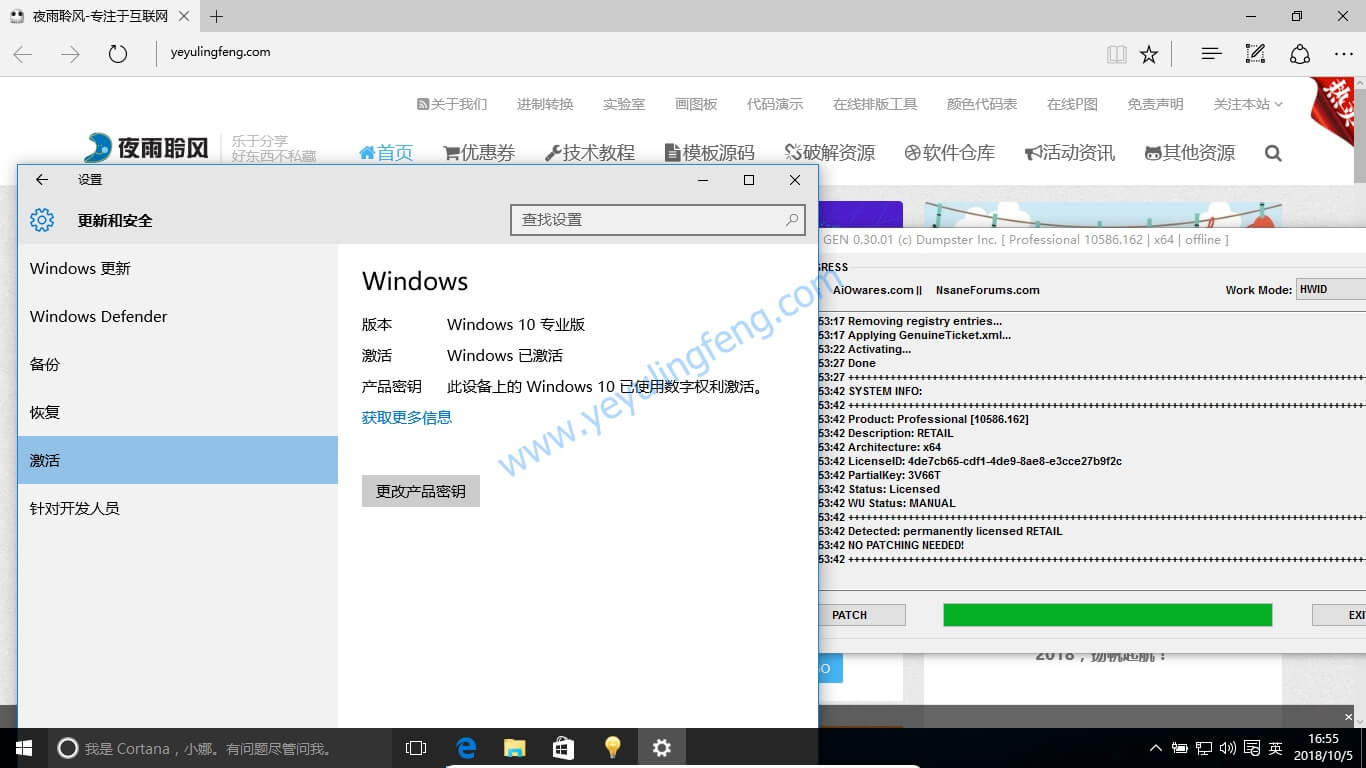Image resolution: width=1366 pixels, height=768 pixels.
Task: Open Task View on the taskbar
Action: 416,748
